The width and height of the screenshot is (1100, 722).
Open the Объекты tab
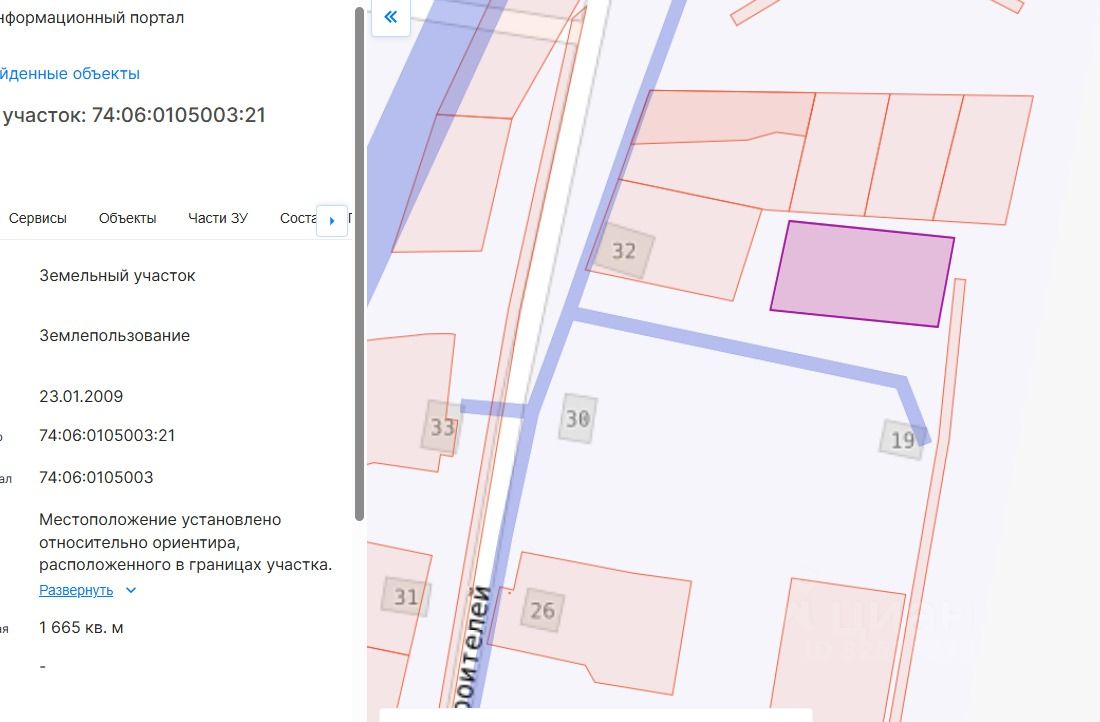coord(127,218)
